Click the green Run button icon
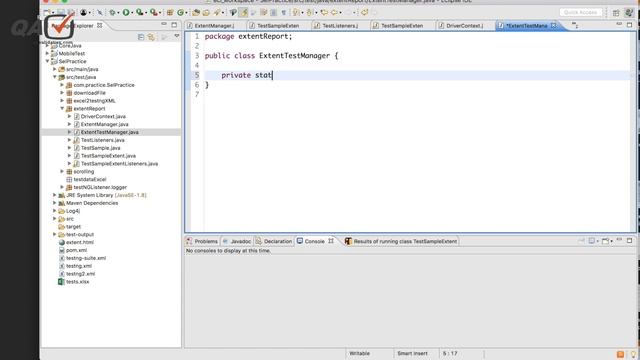 pyautogui.click(x=126, y=12)
